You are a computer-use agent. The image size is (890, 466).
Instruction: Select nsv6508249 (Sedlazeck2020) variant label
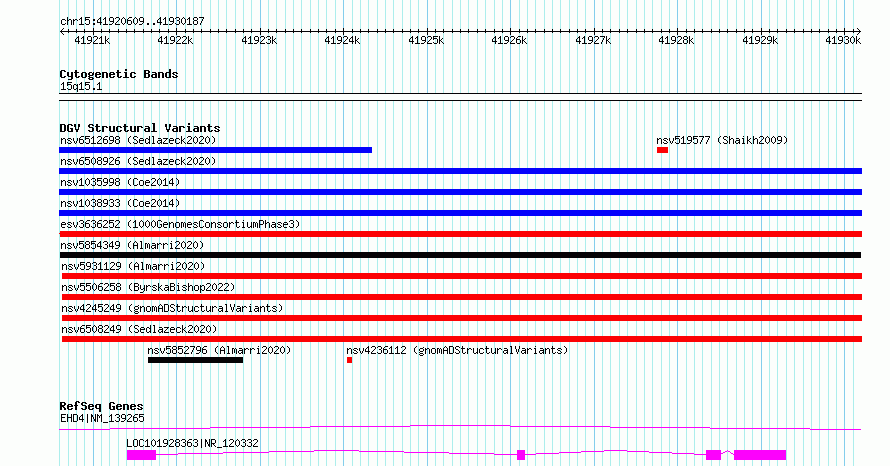point(139,329)
